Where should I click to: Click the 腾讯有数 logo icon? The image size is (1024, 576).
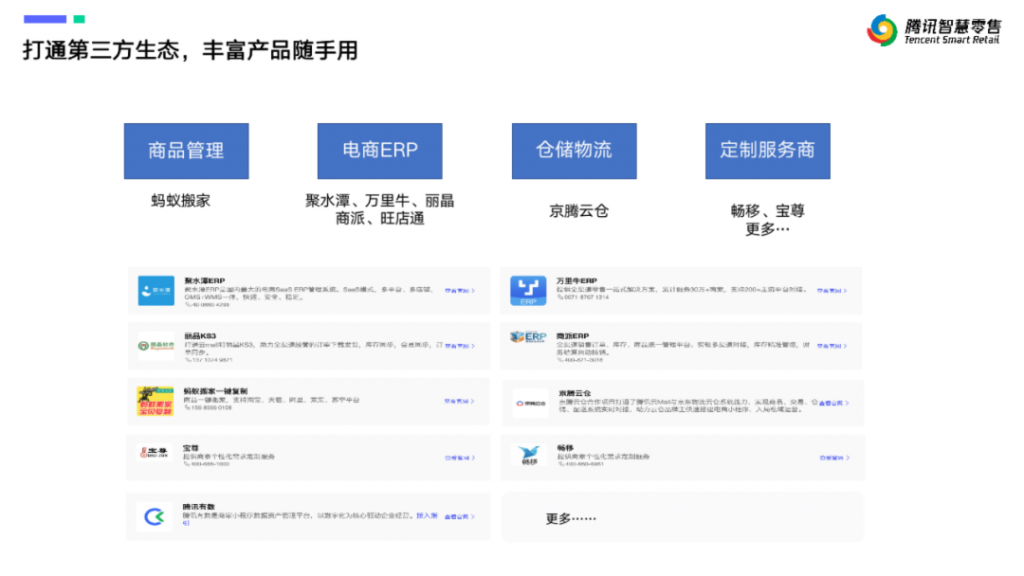pos(154,517)
